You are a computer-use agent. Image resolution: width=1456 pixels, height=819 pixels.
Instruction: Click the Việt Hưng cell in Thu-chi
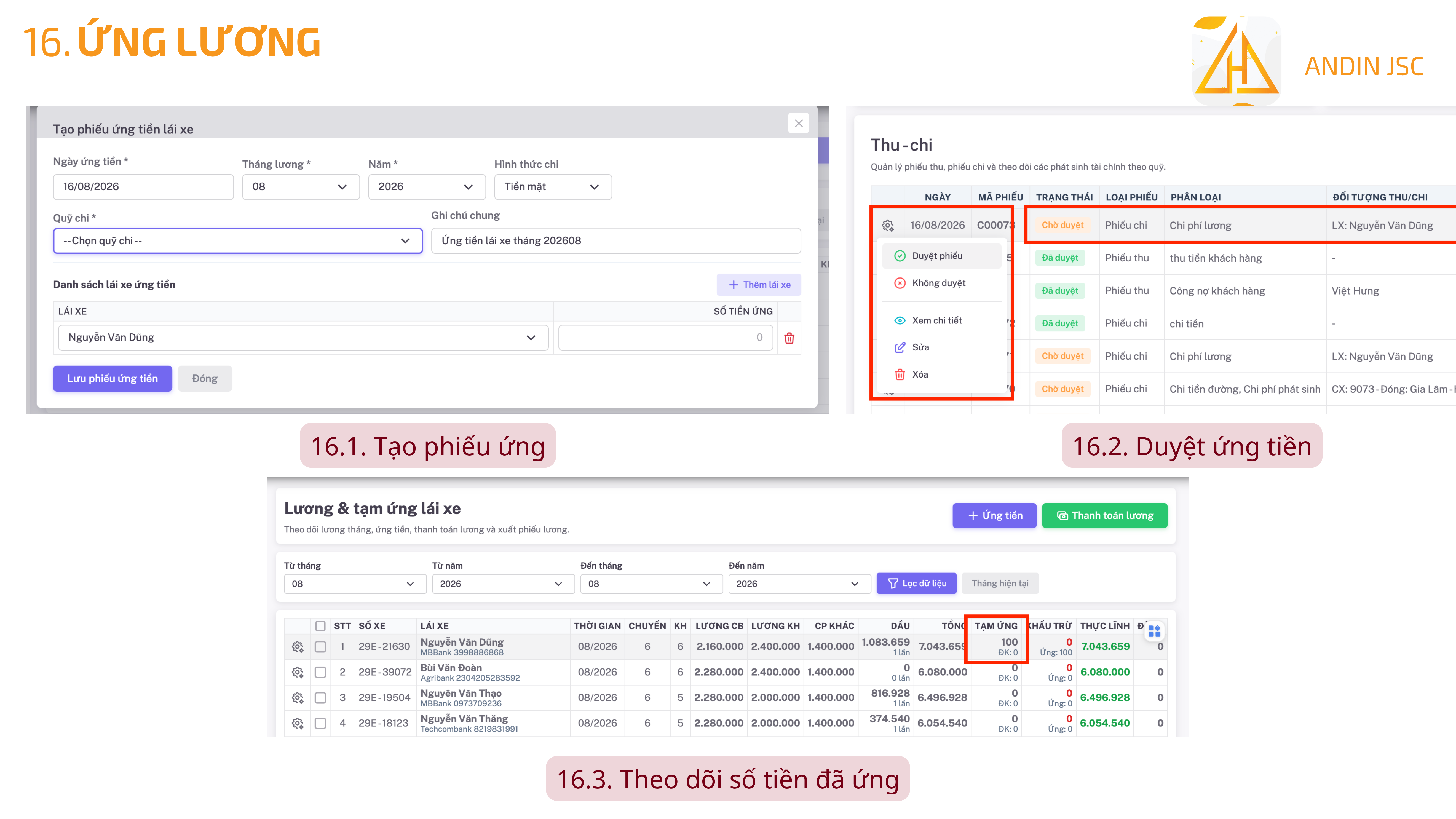pos(1355,291)
